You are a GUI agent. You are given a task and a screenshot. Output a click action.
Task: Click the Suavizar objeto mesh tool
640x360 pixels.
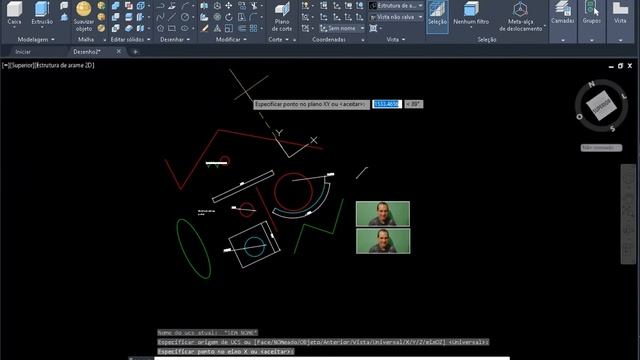(x=84, y=16)
